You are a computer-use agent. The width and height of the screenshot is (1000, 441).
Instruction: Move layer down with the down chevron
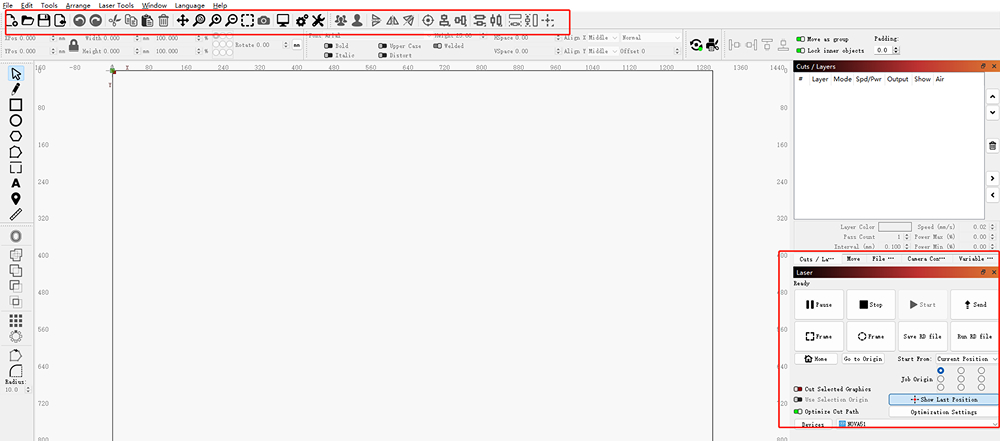992,112
